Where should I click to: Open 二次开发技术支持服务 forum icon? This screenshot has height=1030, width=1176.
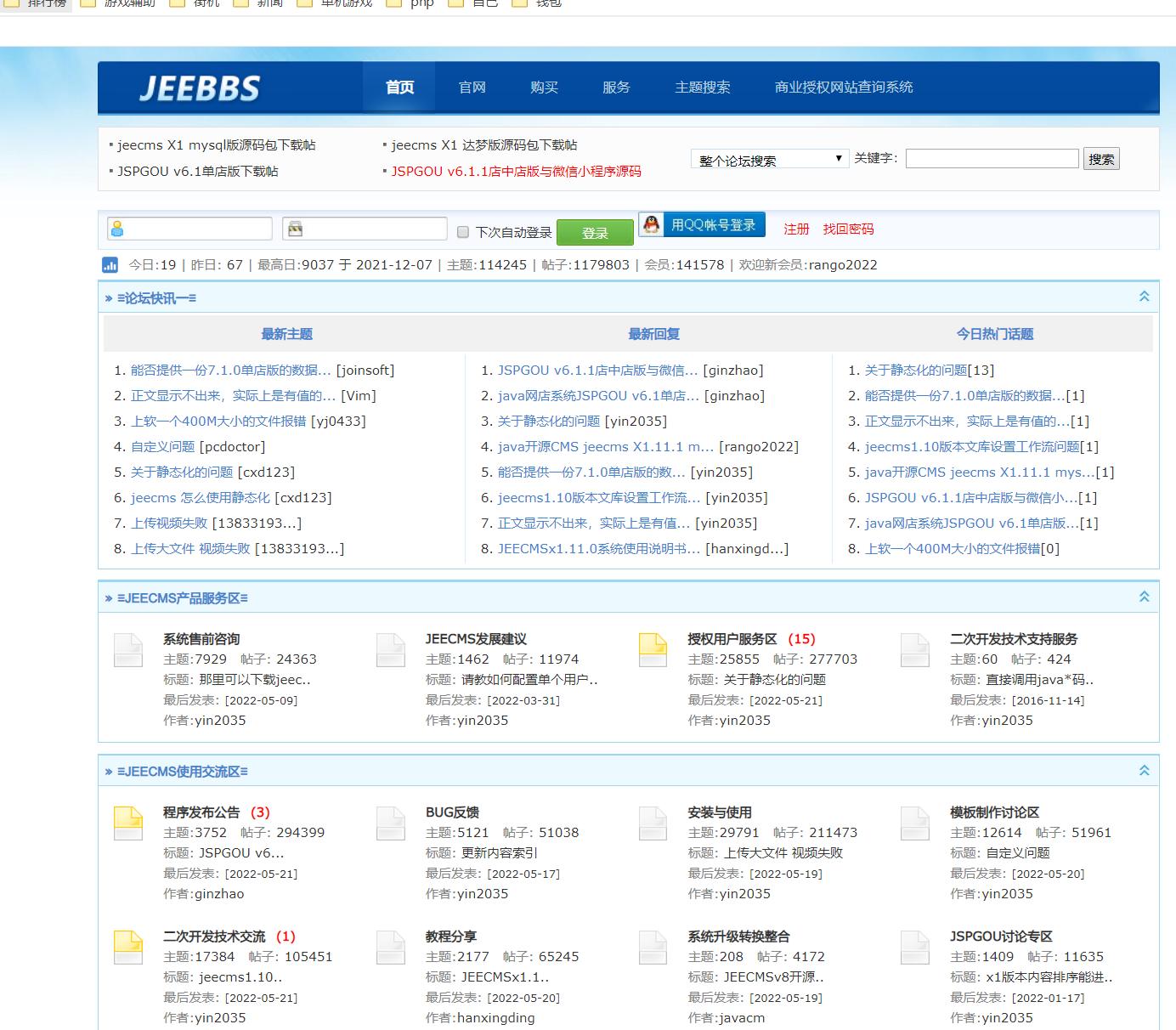915,650
